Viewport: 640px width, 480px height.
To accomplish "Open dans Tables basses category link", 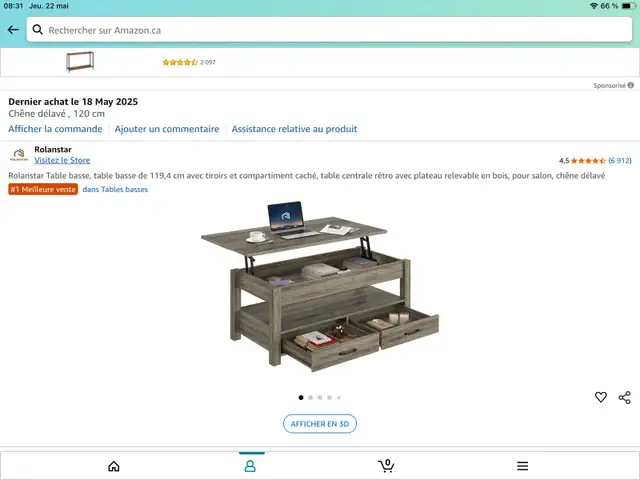I will click(x=115, y=189).
